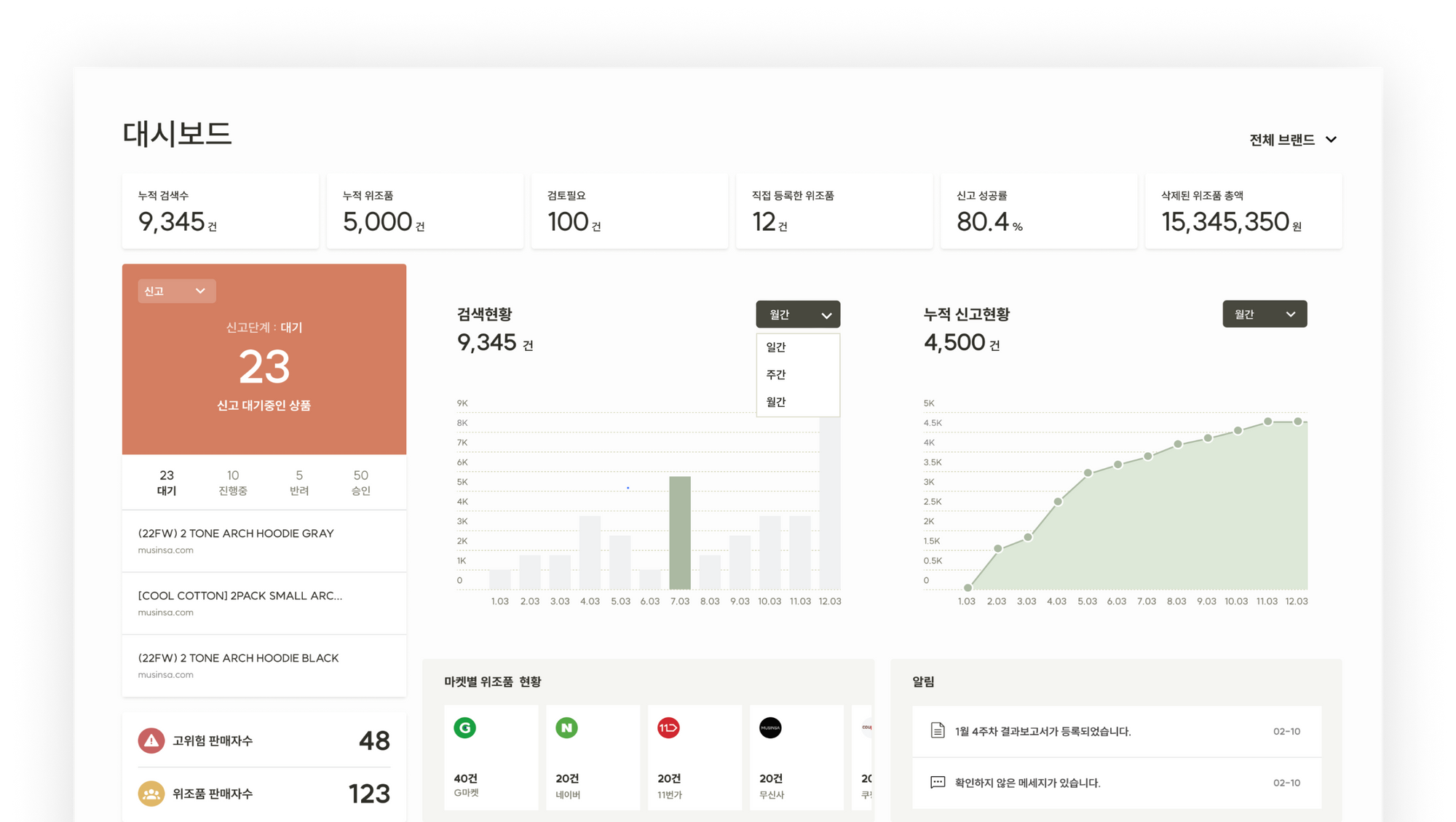Click the 신고 성공률 80.4% card
The image size is (1456, 822).
coord(1039,211)
